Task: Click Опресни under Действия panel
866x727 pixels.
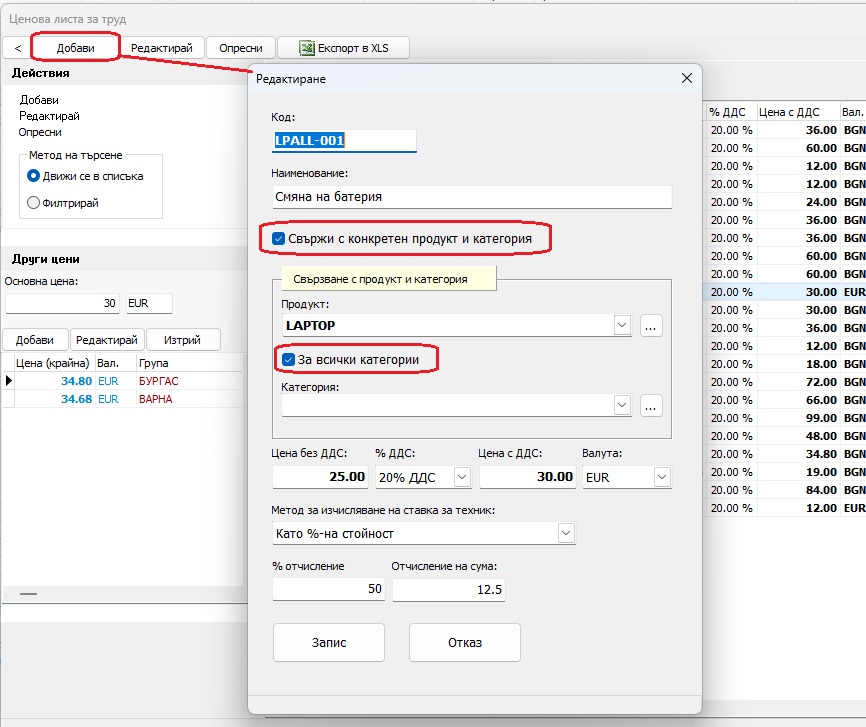Action: point(40,132)
